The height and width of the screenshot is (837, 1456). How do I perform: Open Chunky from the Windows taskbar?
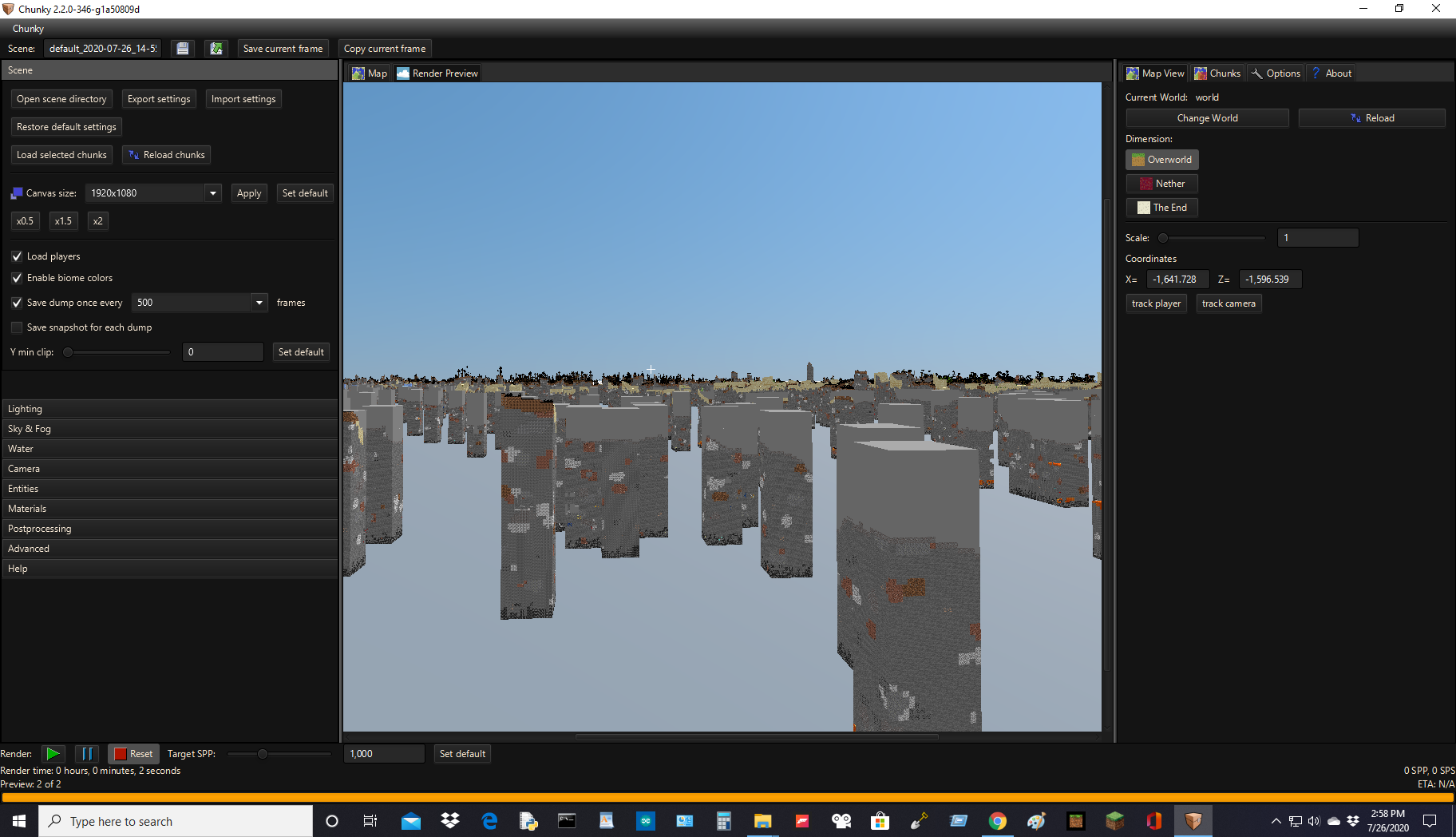click(1192, 820)
